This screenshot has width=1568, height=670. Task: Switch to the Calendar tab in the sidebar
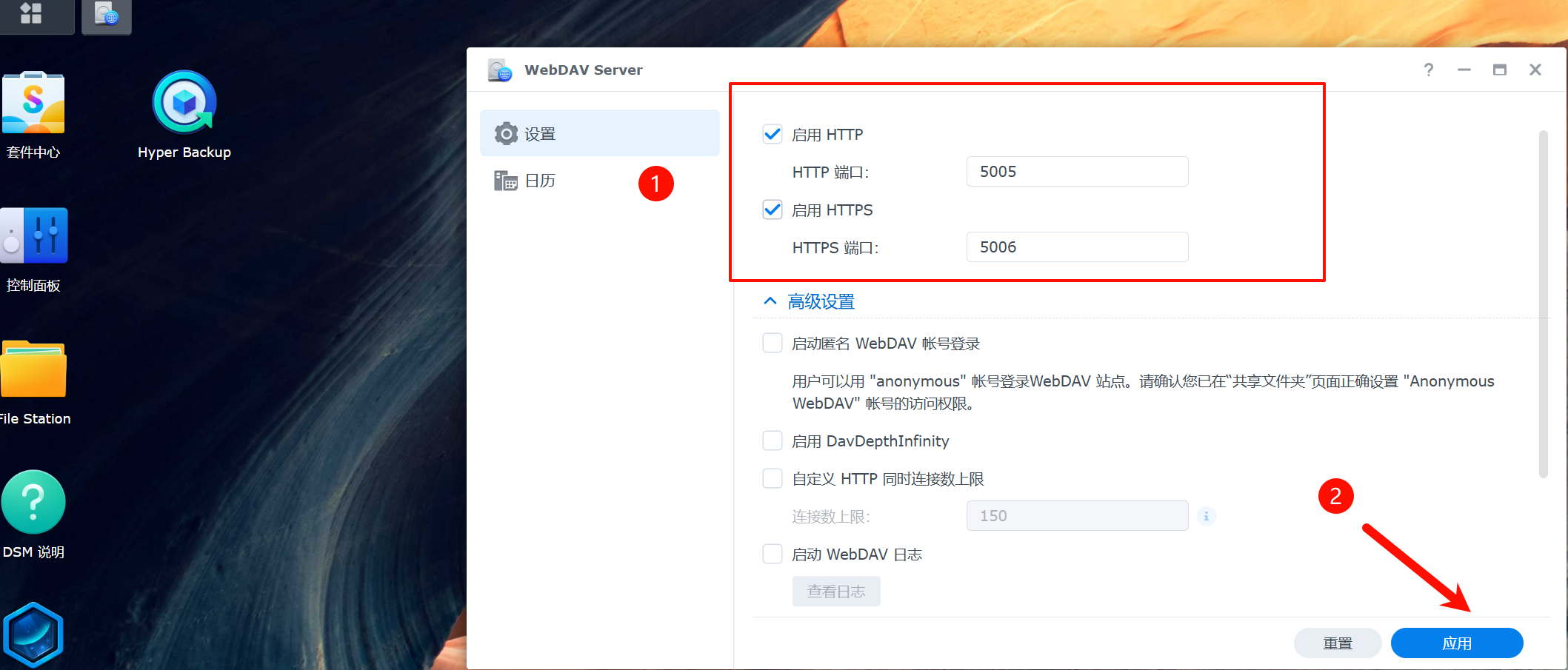540,181
